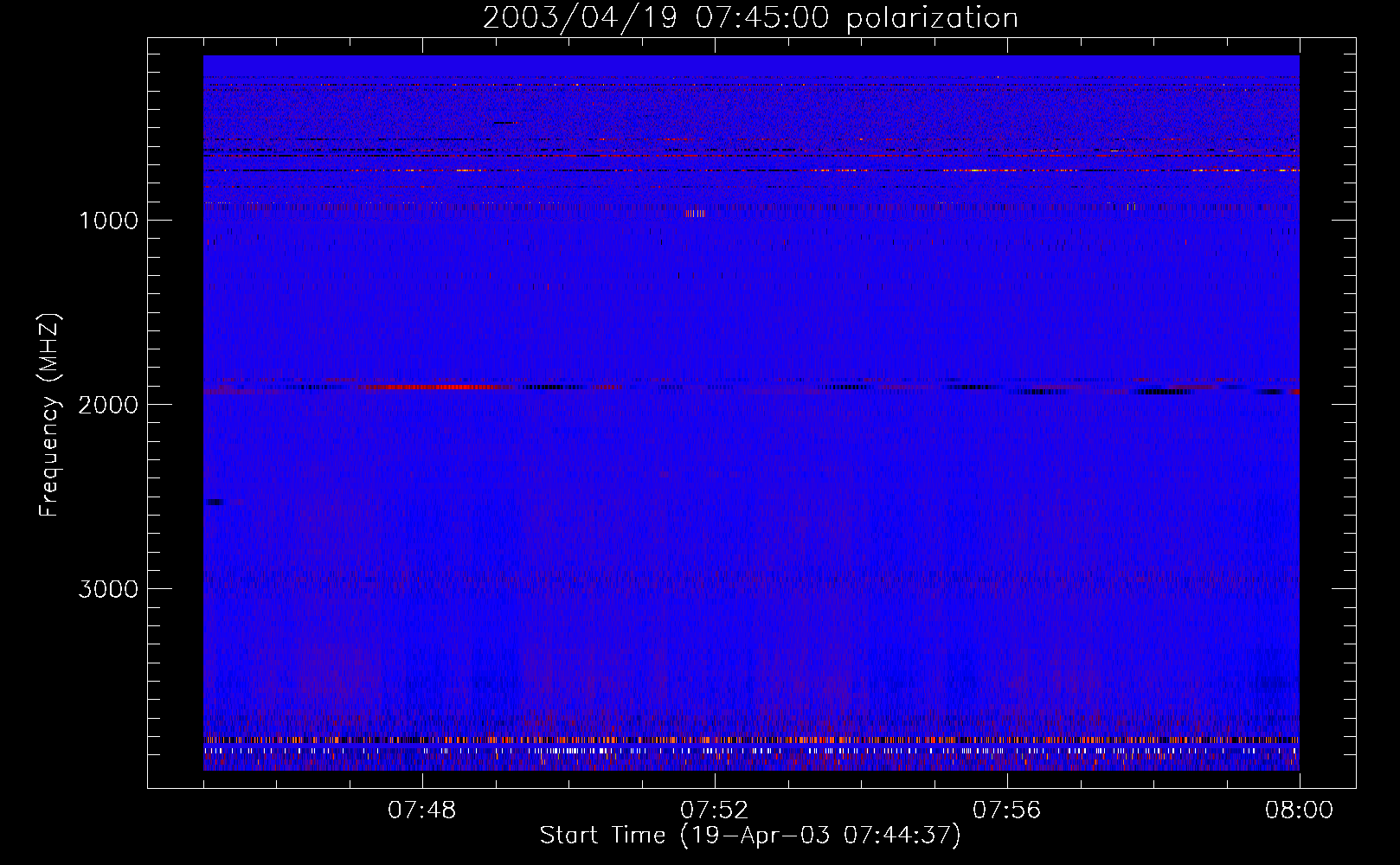
Task: Click the short black dash near 2500 MHz at the spectrogram's left edge
Action: point(215,502)
